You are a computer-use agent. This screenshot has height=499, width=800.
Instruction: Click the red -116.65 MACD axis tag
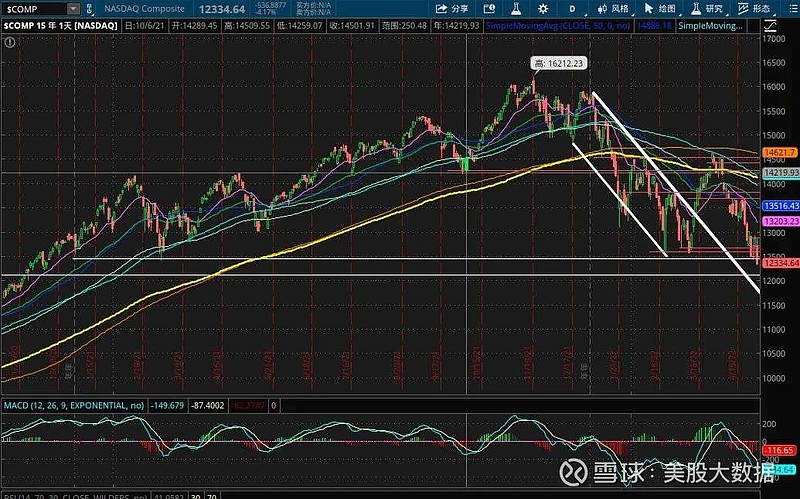point(779,451)
